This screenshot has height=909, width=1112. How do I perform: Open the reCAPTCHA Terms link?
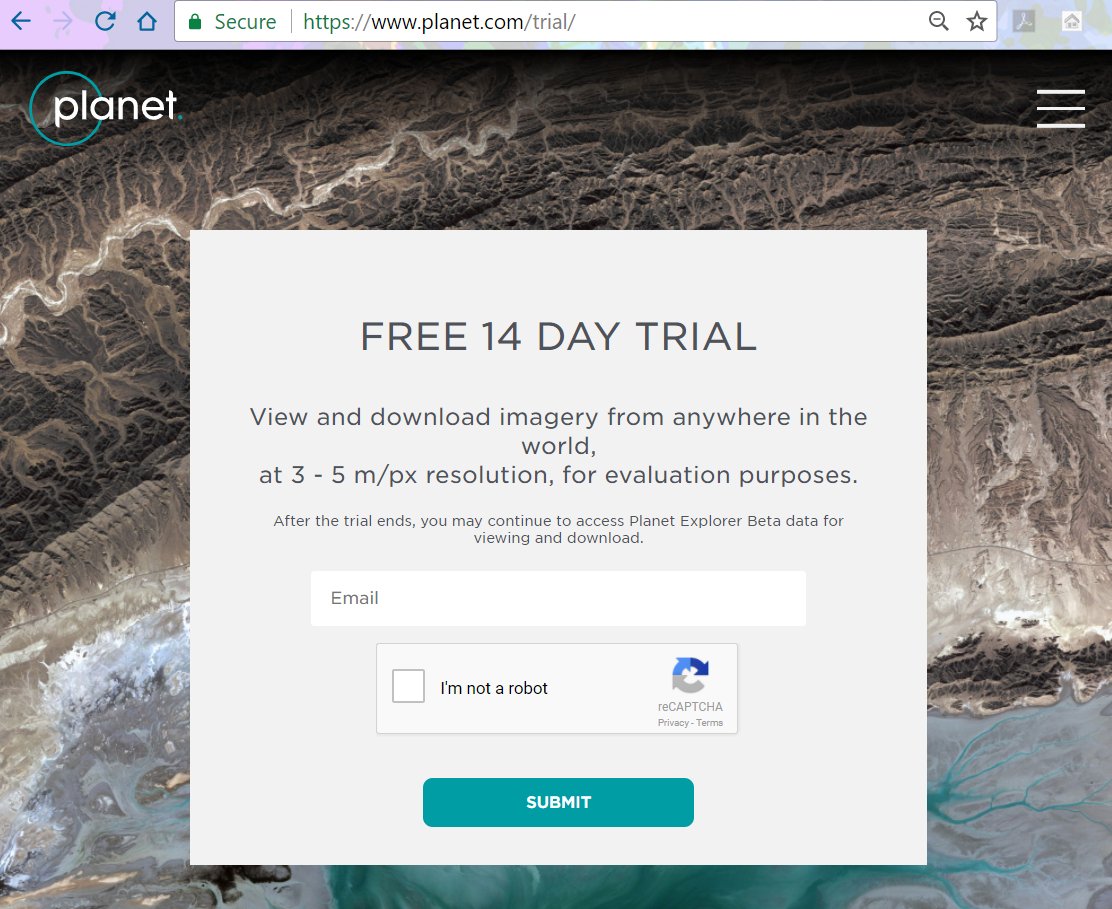tap(709, 723)
